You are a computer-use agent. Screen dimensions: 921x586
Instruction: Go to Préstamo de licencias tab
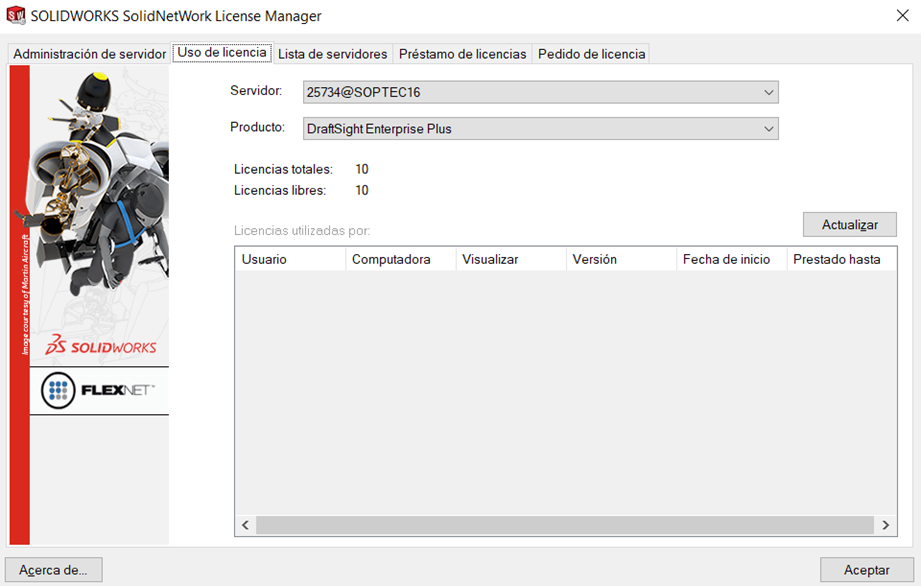click(462, 54)
